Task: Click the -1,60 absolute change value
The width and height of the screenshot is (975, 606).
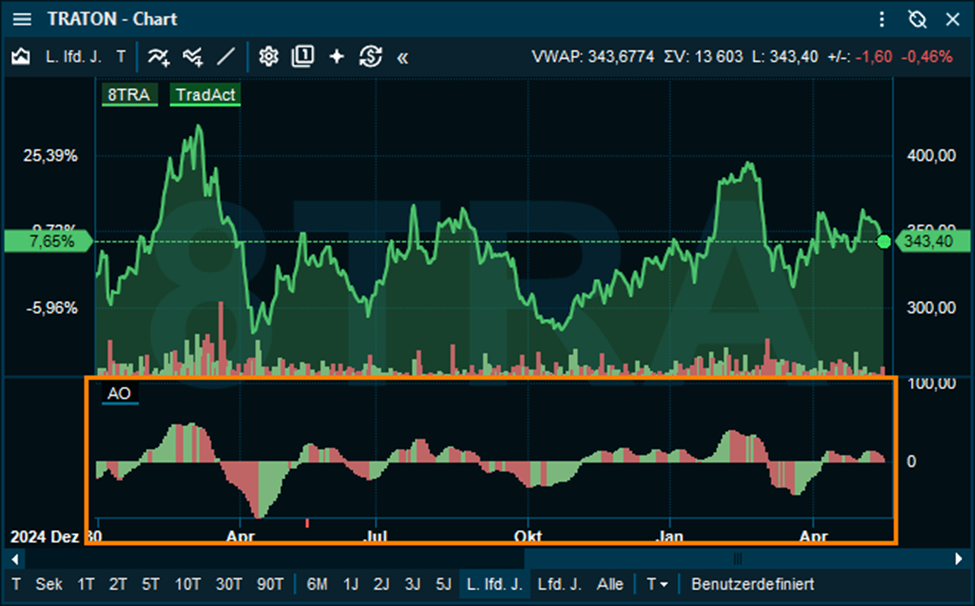Action: point(874,57)
